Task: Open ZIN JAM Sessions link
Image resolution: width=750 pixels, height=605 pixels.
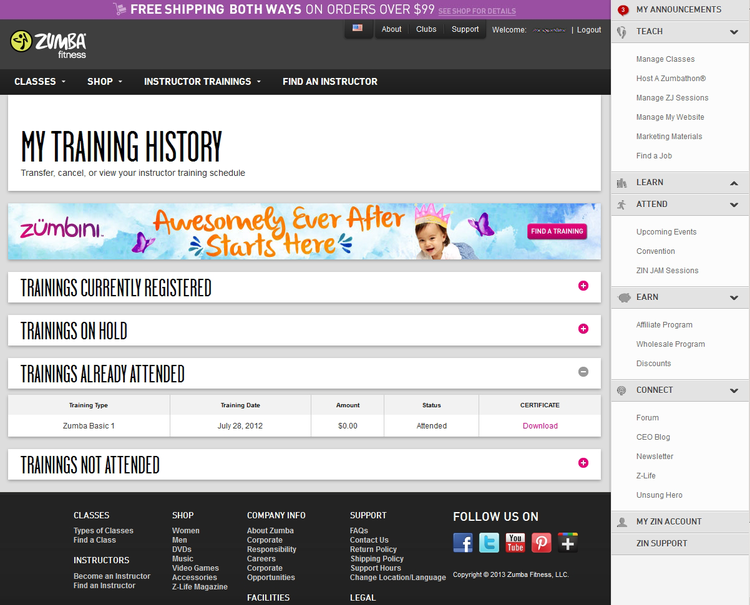Action: 667,271
